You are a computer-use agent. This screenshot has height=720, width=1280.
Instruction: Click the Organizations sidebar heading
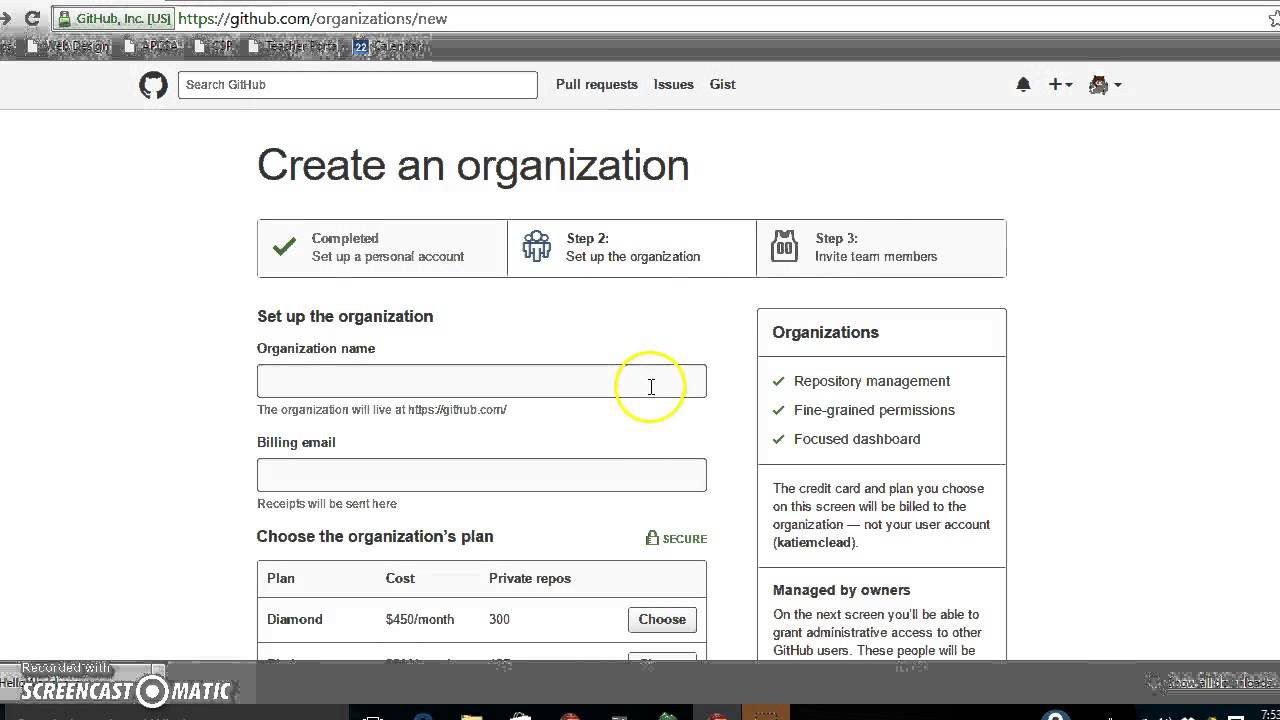[x=826, y=332]
